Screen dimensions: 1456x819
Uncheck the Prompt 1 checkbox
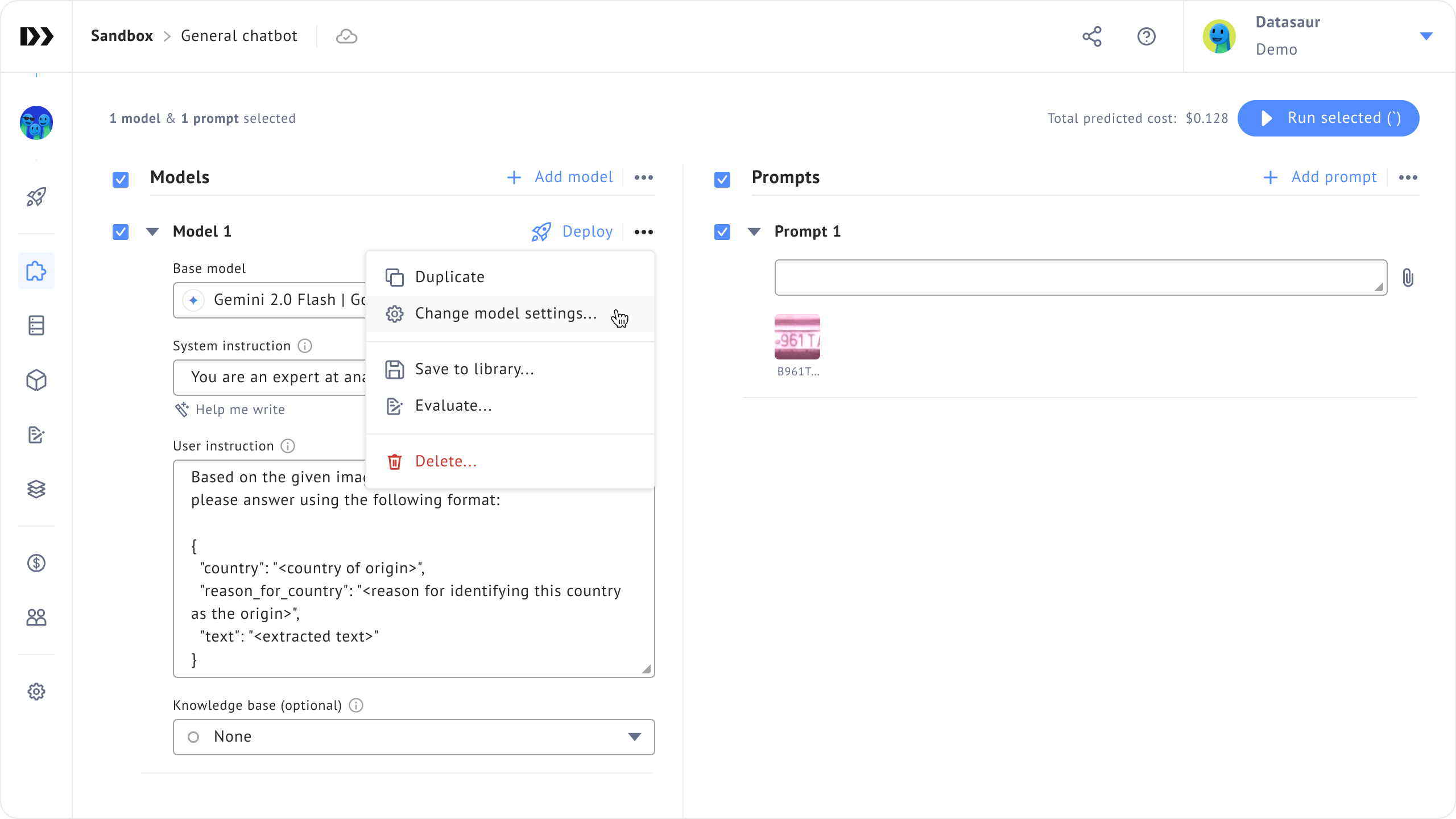[722, 232]
